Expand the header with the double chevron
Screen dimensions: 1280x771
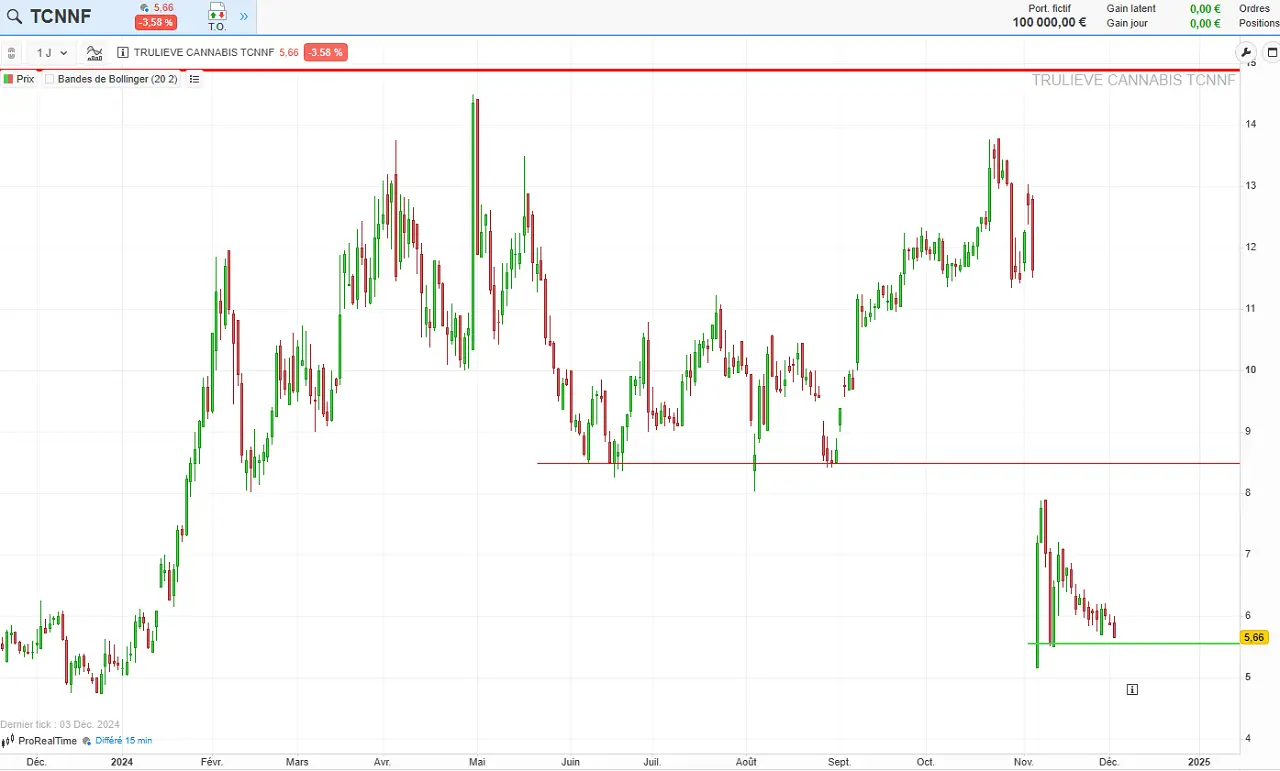(x=244, y=16)
